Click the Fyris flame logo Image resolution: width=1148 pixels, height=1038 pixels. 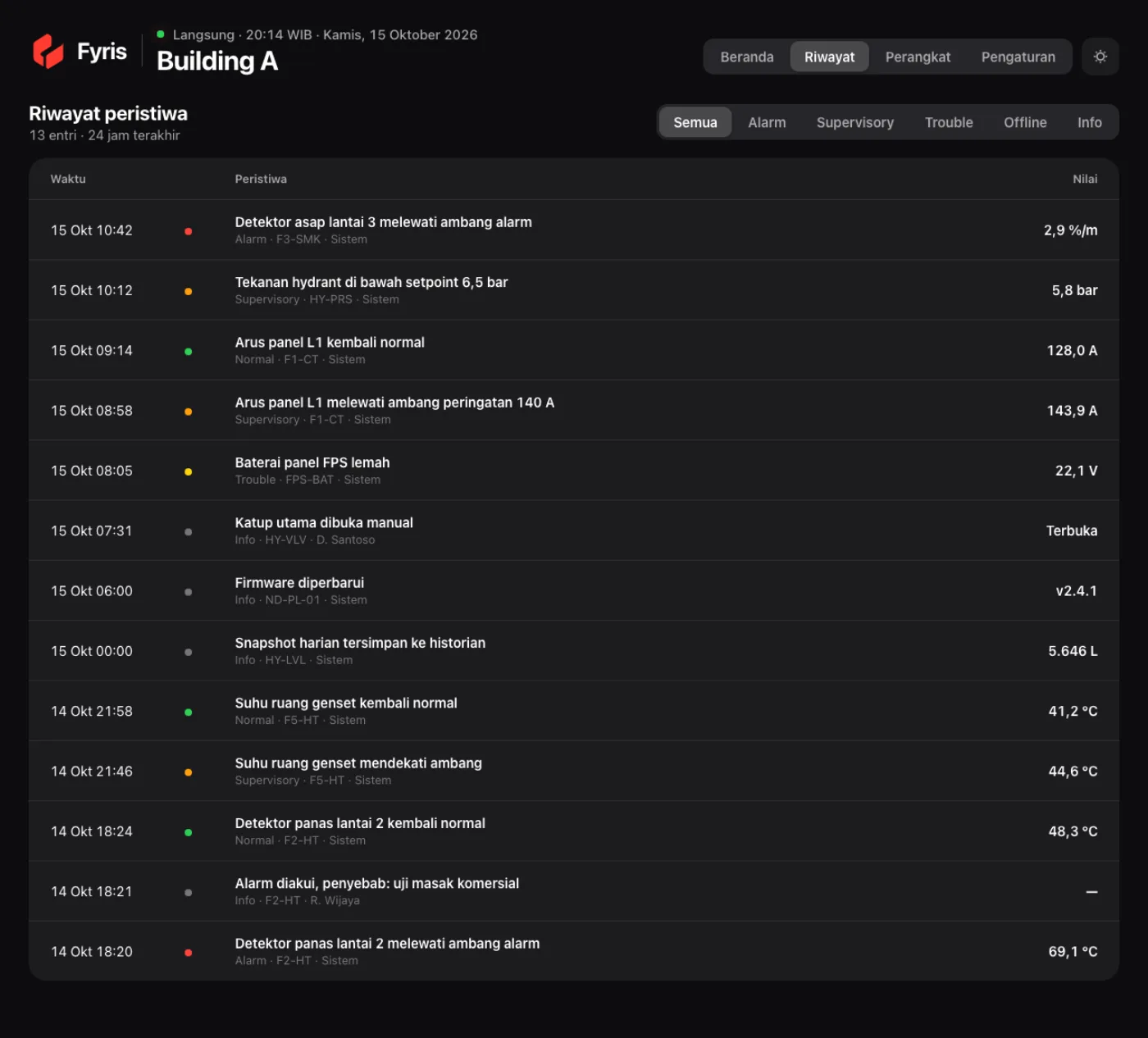48,52
